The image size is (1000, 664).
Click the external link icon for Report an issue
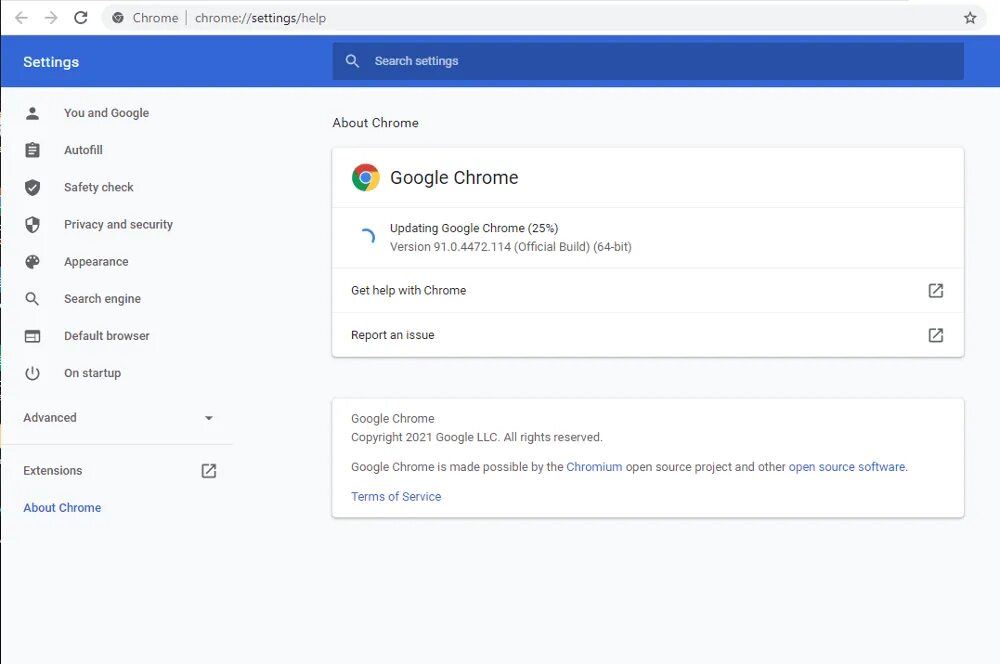(935, 335)
